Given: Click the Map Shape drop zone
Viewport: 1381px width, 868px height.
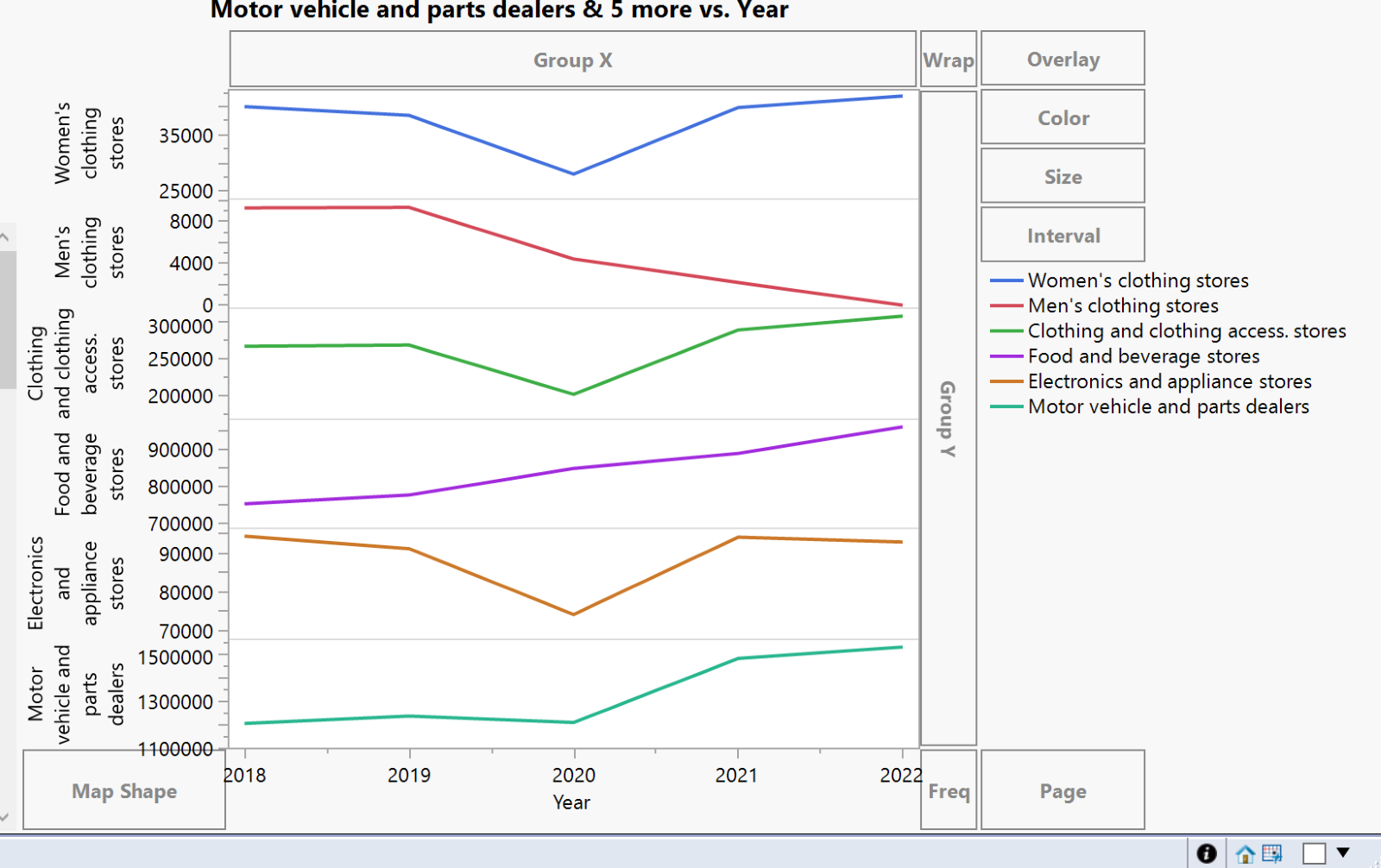Looking at the screenshot, I should pos(124,790).
